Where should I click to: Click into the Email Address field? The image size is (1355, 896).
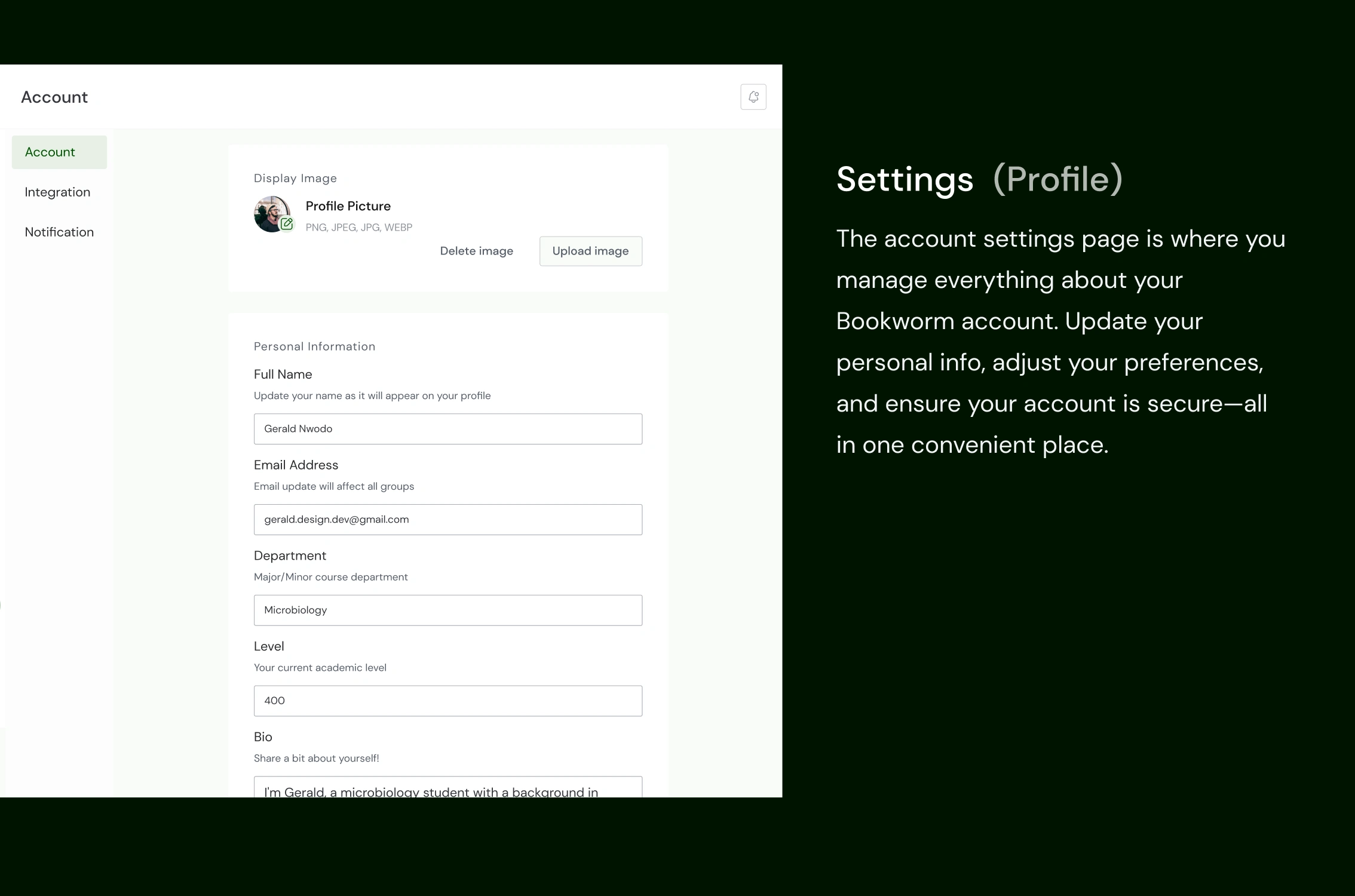(x=447, y=520)
